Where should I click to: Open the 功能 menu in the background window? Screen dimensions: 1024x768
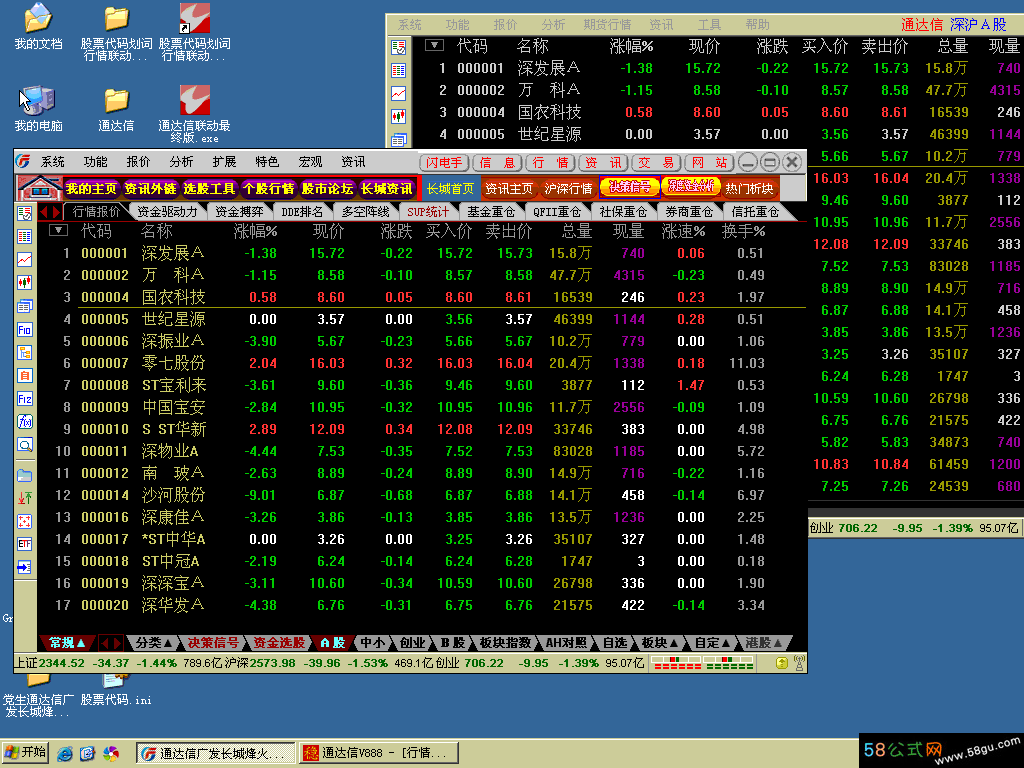click(457, 25)
